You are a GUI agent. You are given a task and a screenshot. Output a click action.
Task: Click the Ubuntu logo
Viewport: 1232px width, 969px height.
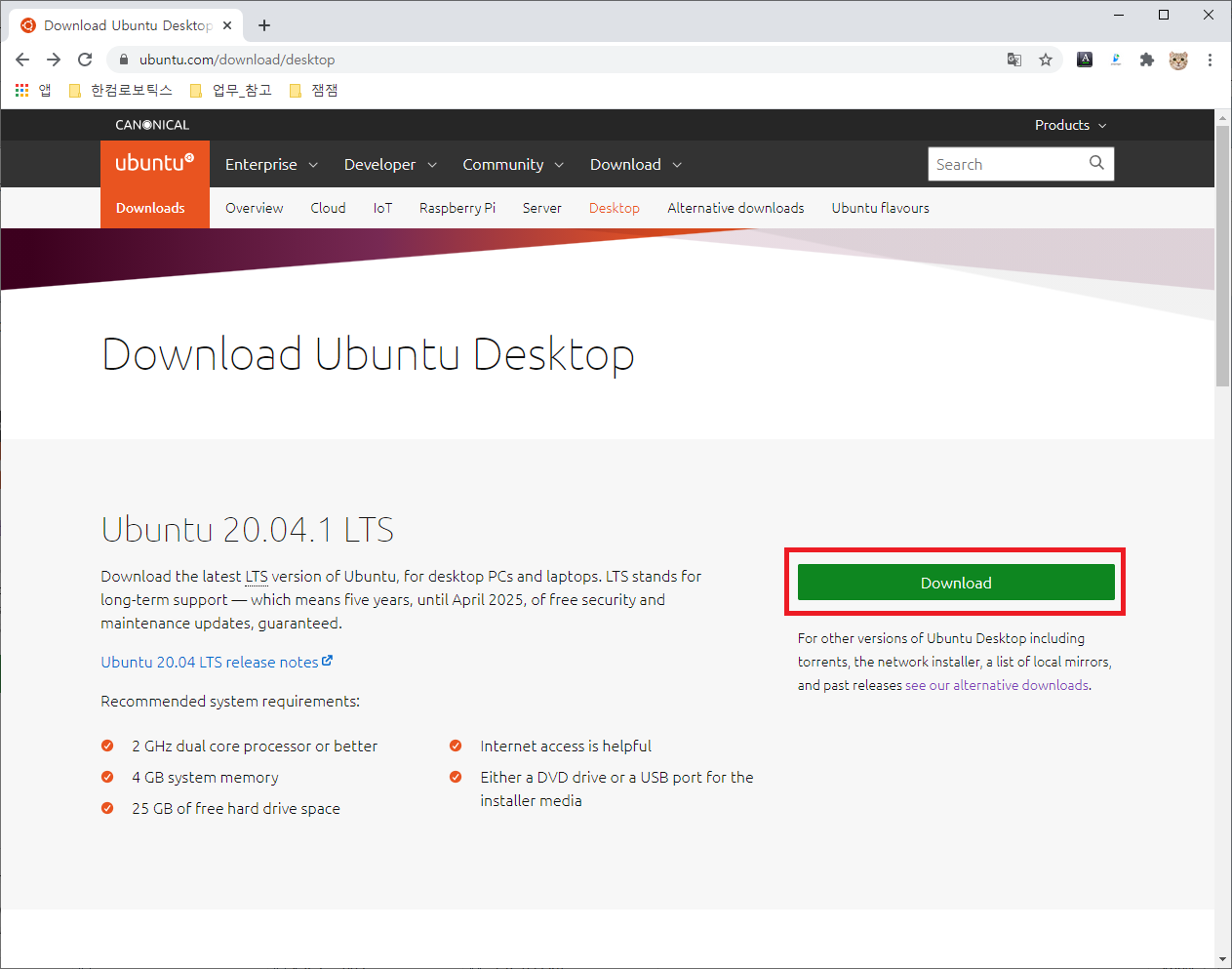(155, 164)
